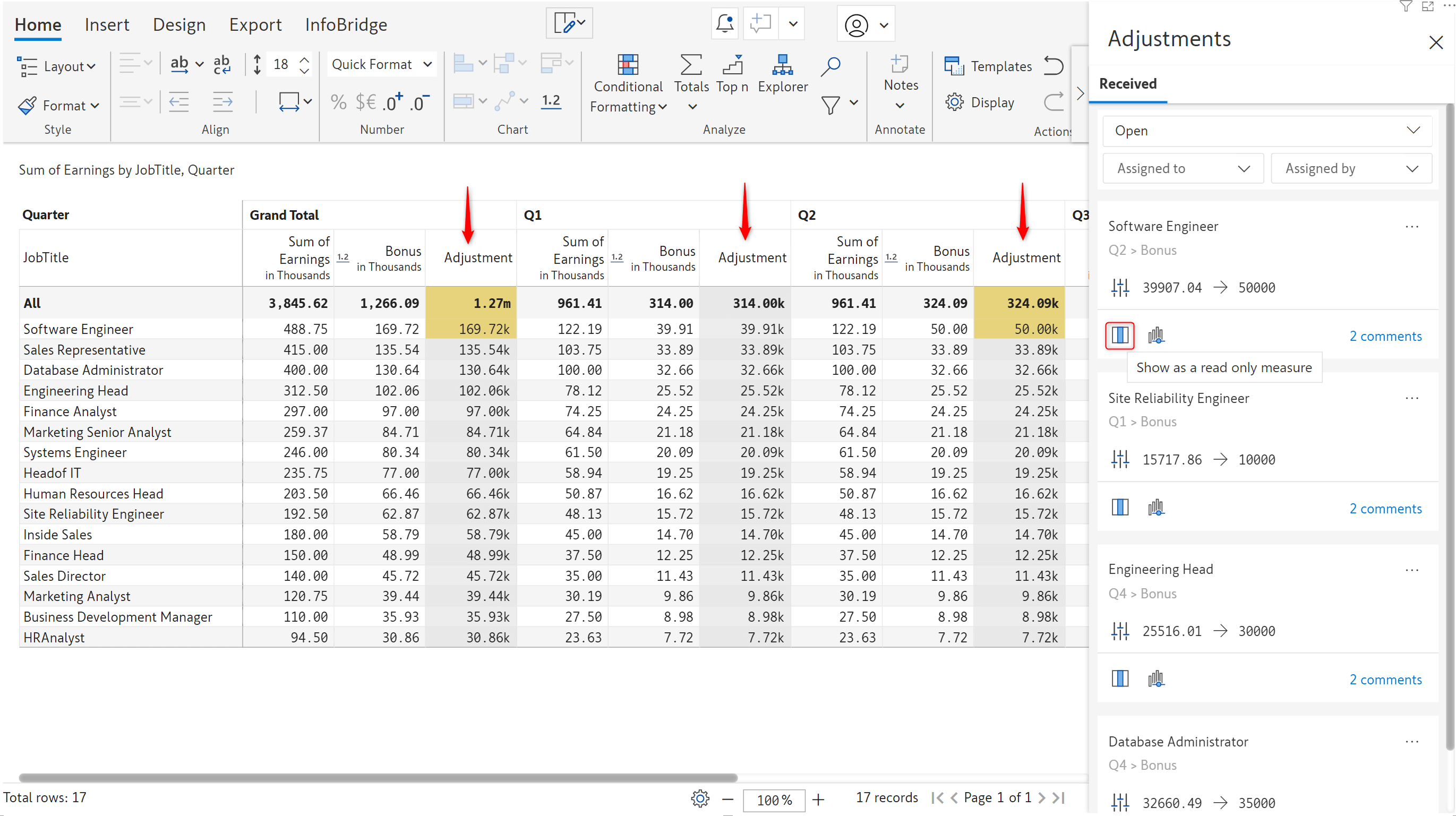Click the chart icon under Site Reliability Engineer

coord(1156,508)
